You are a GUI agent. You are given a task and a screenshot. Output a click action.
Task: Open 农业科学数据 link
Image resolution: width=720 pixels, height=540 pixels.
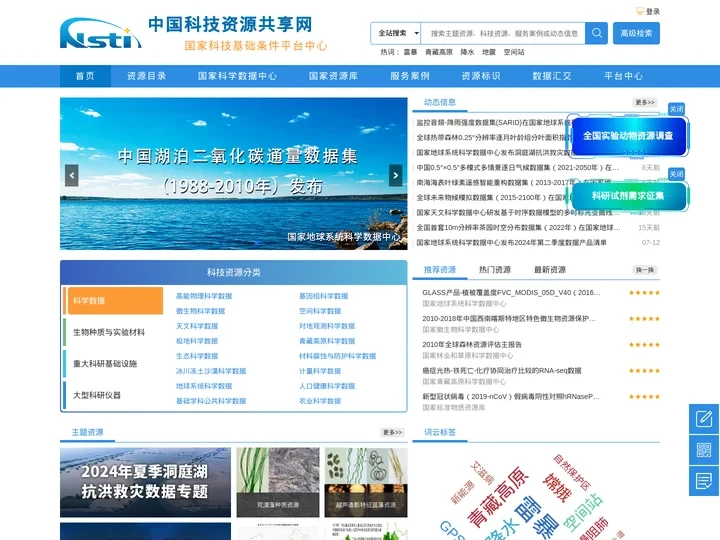[x=320, y=401]
